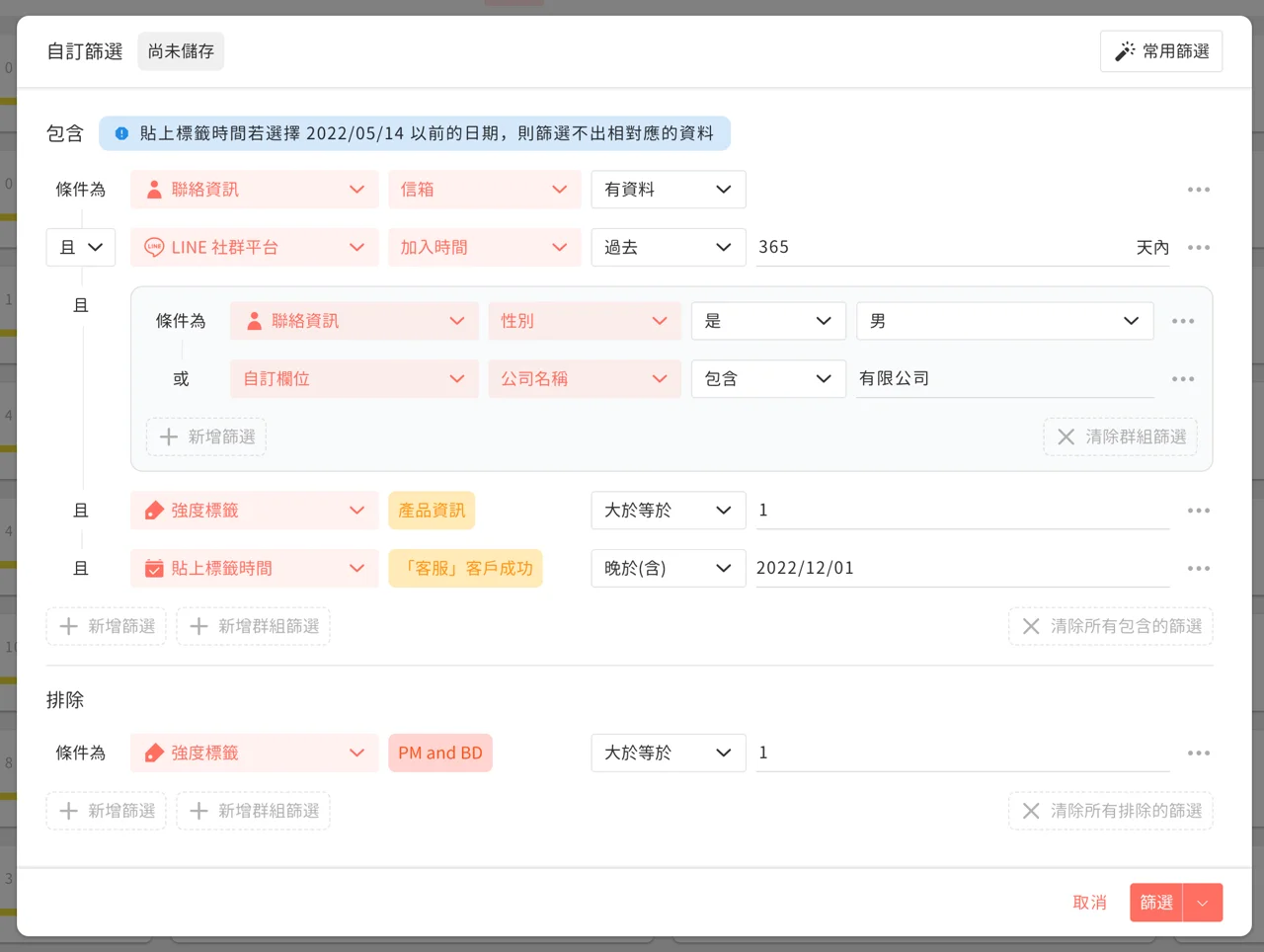Open more options for the 信箱 condition row
The width and height of the screenshot is (1264, 952).
1199,190
